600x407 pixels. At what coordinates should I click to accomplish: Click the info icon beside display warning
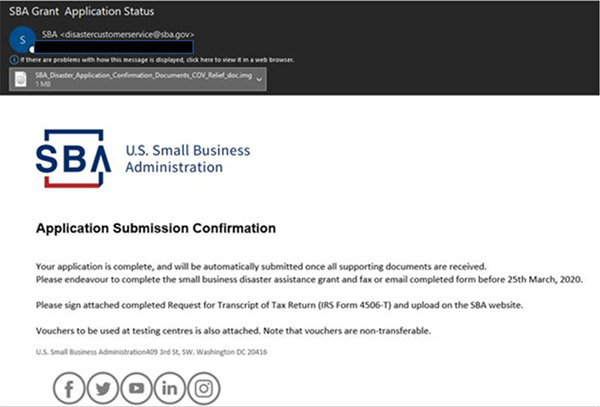pyautogui.click(x=14, y=60)
